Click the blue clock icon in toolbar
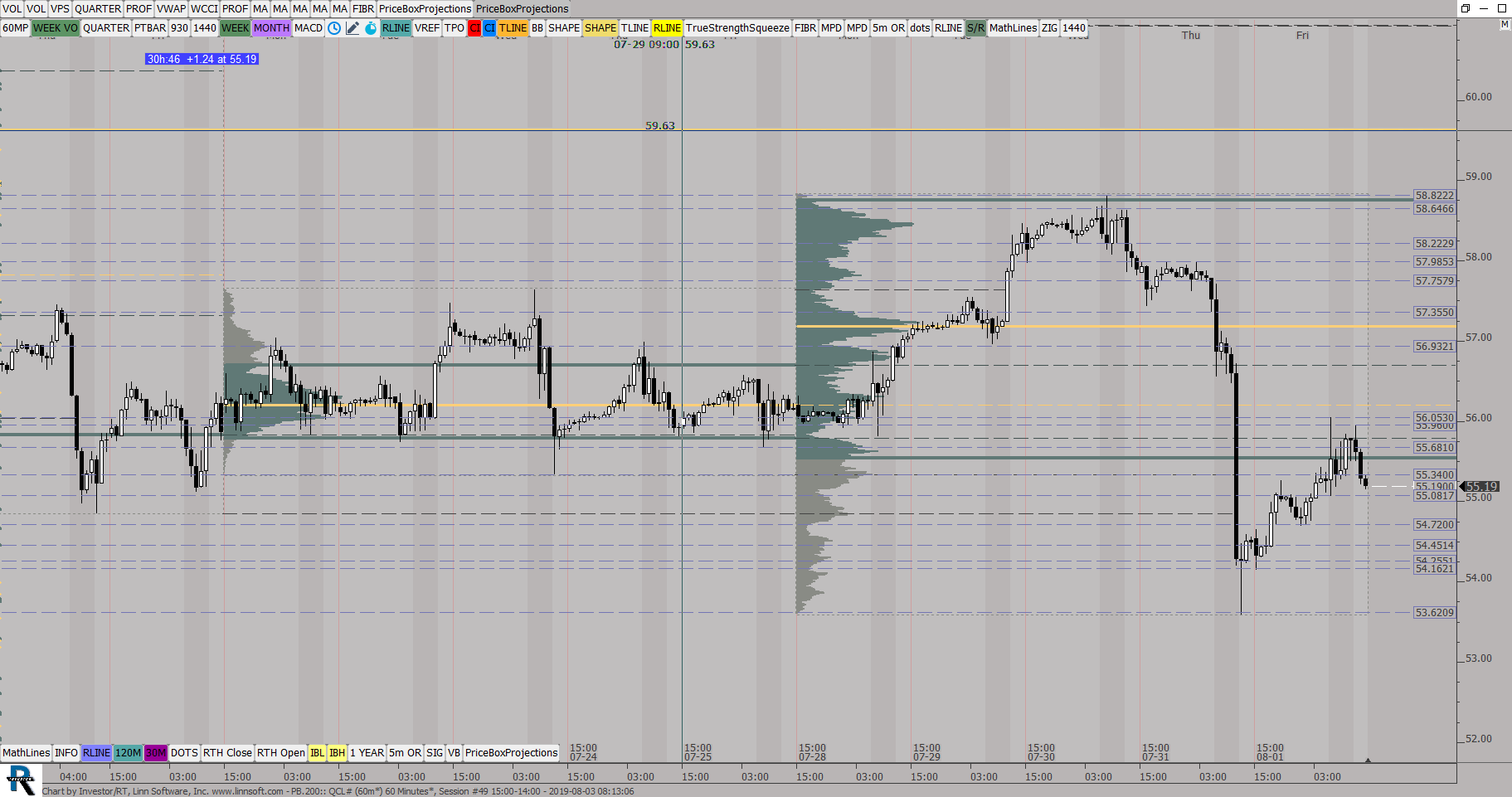The height and width of the screenshot is (797, 1512). tap(334, 28)
